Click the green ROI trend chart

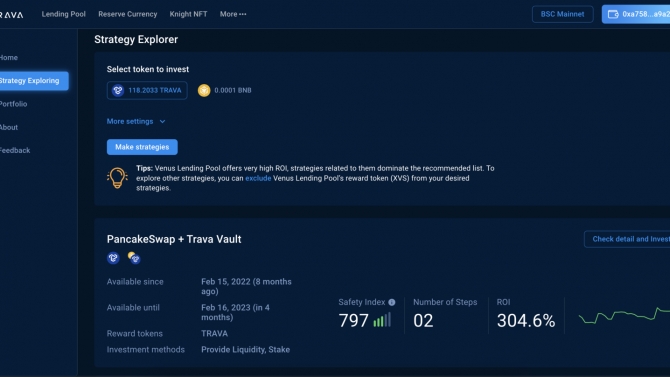[624, 315]
